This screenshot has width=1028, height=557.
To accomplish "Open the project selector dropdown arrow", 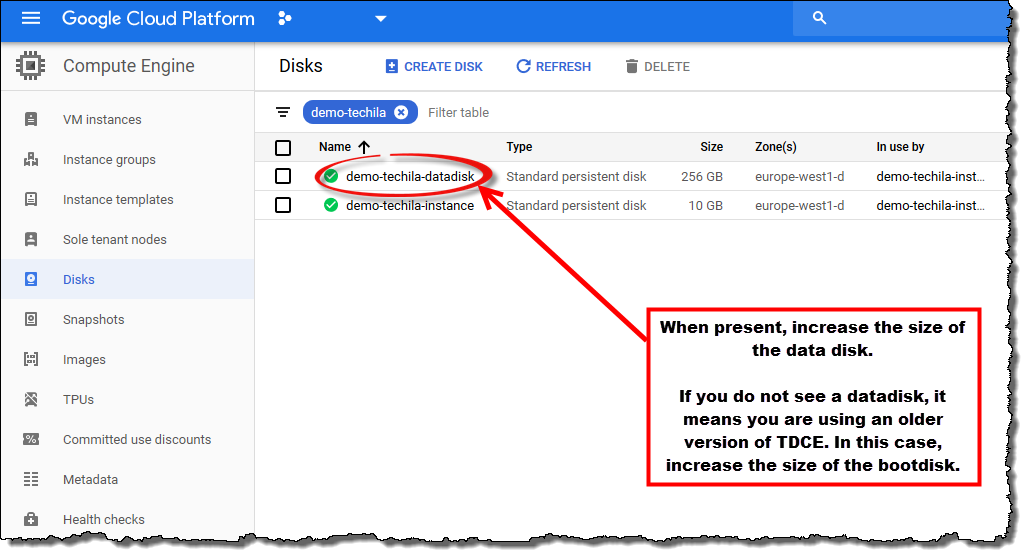I will tap(380, 18).
